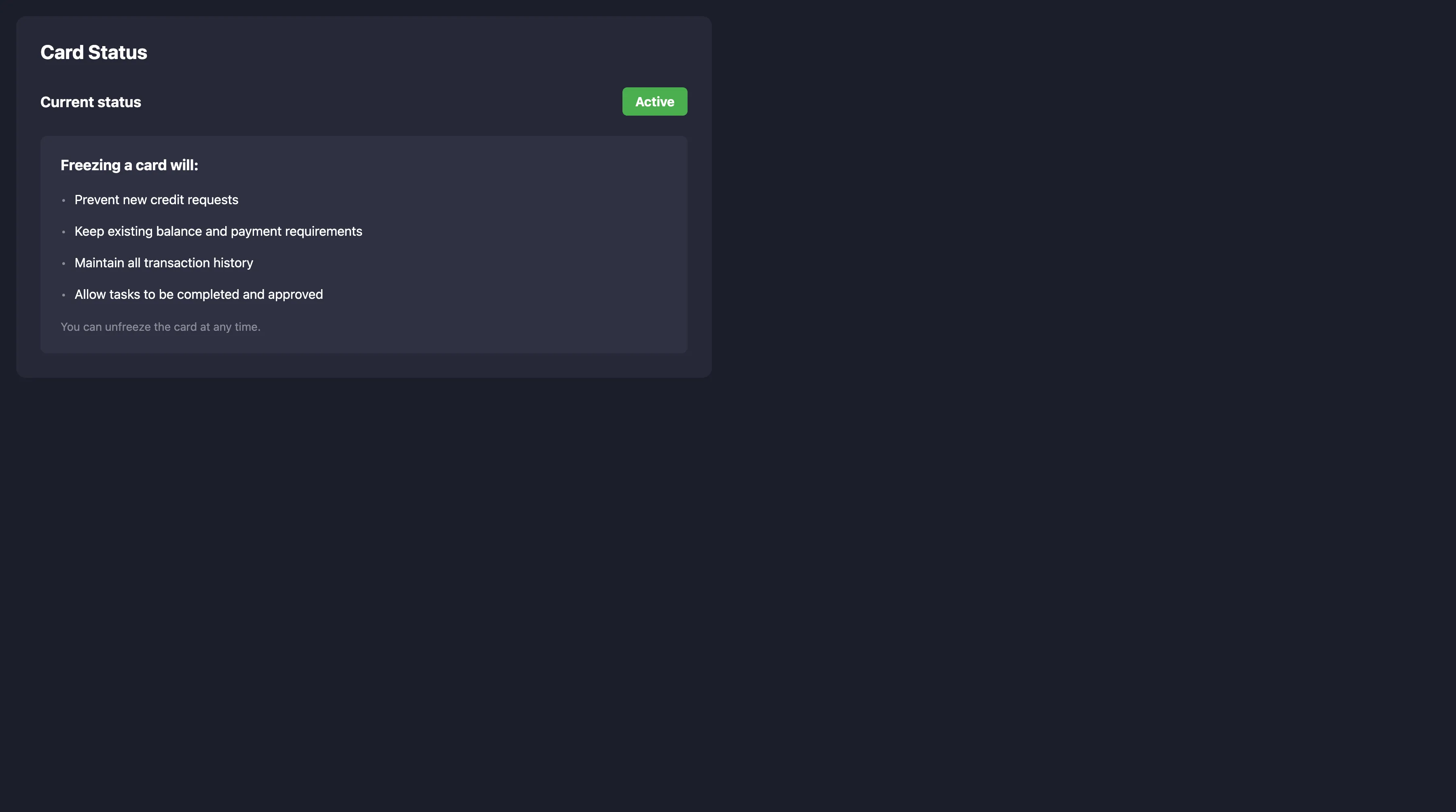The image size is (1456, 812).
Task: Click the 'Freezing a card will:' heading
Action: pyautogui.click(x=129, y=165)
